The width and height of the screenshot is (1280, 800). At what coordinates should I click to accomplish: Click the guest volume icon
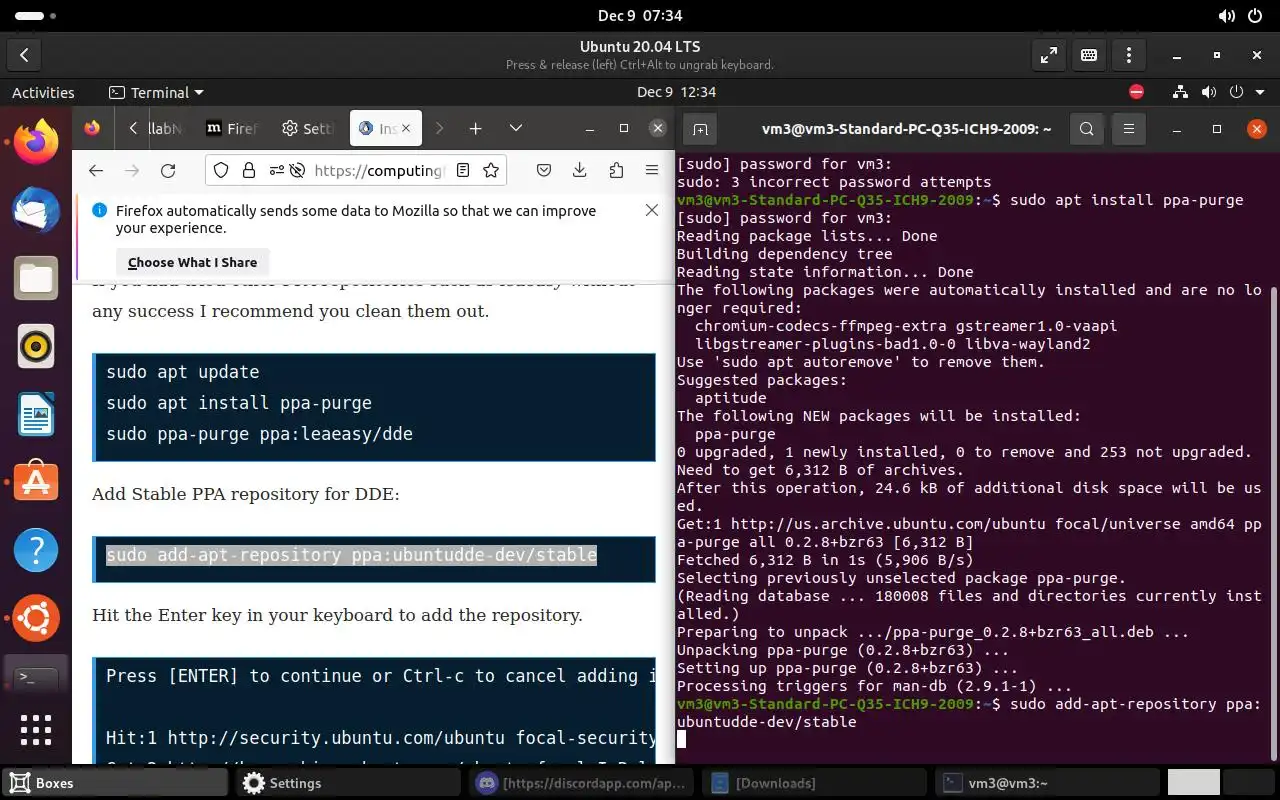coord(1209,92)
